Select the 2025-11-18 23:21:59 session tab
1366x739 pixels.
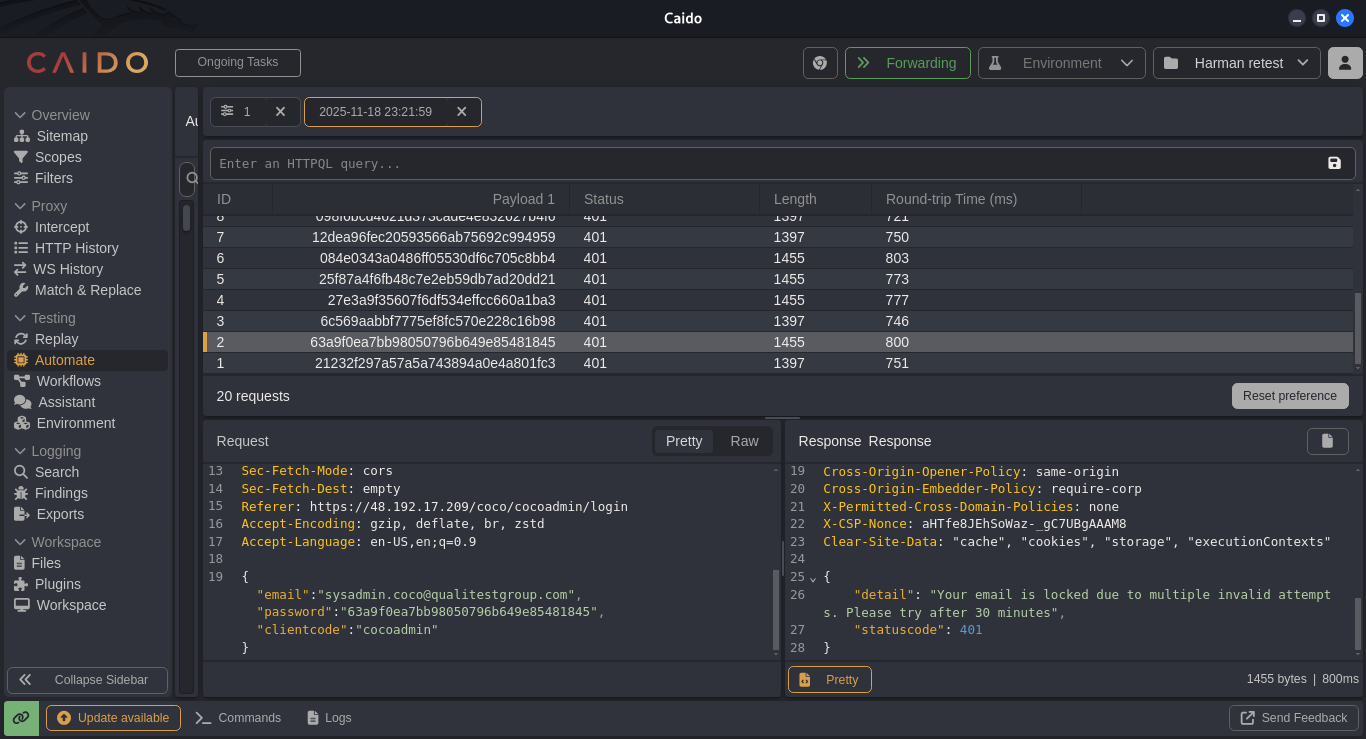point(376,112)
